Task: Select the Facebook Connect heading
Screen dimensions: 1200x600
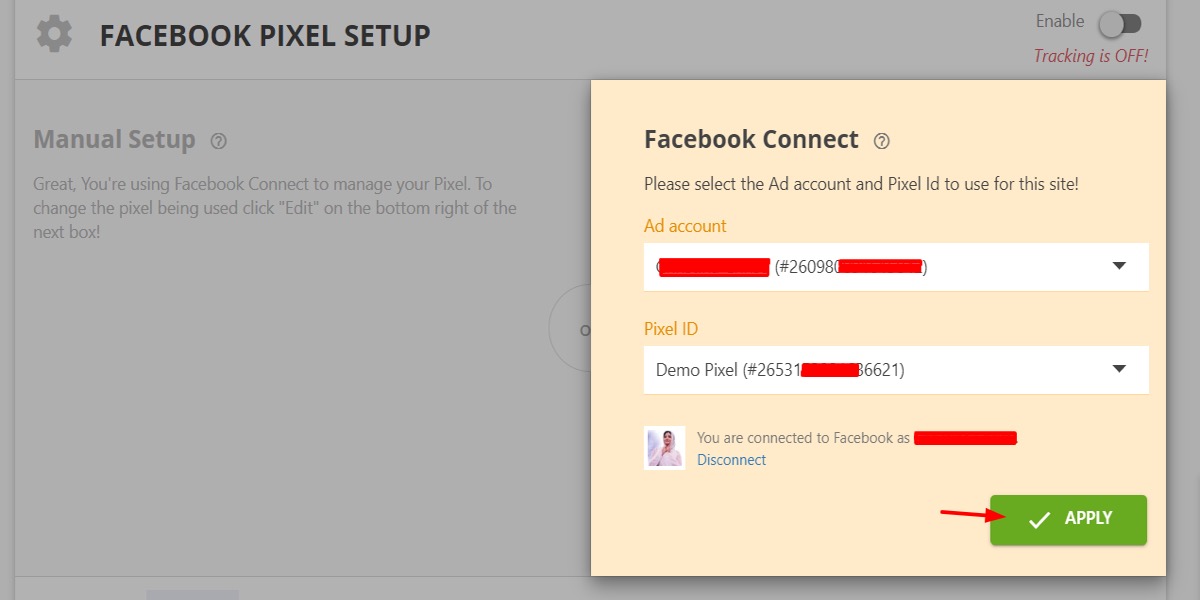Action: (751, 140)
